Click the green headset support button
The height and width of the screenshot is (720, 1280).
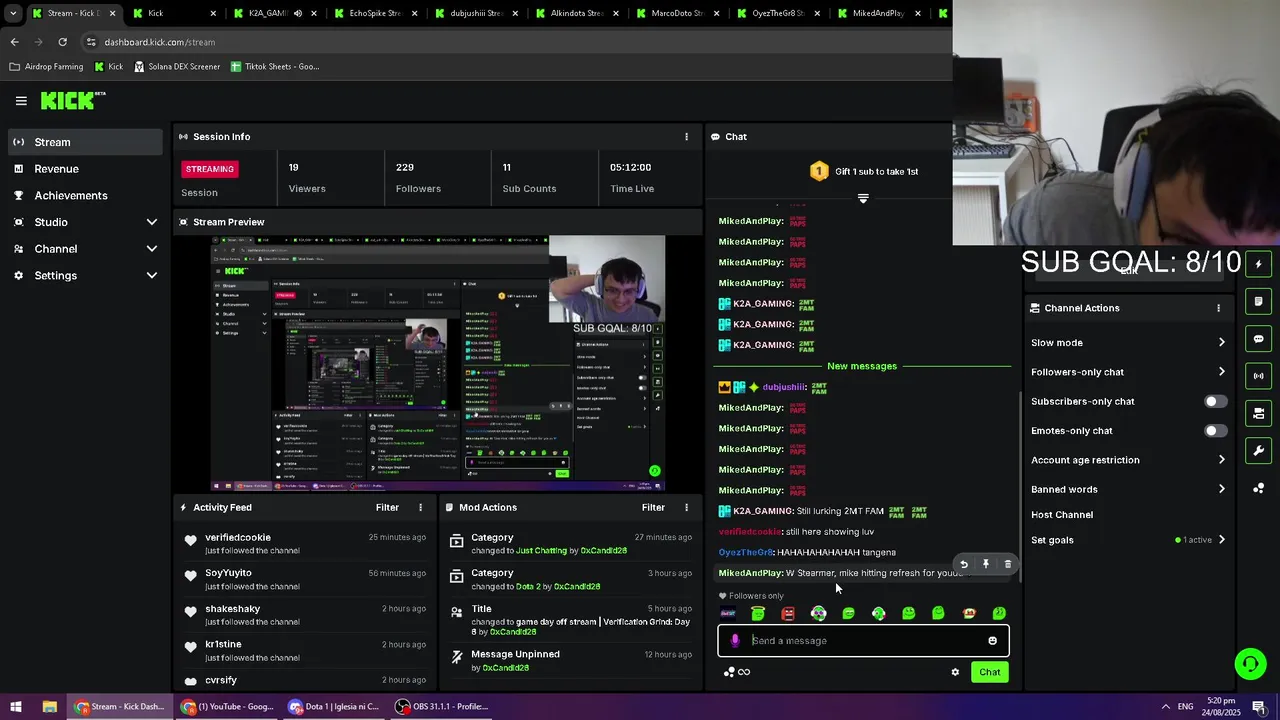tap(1249, 663)
